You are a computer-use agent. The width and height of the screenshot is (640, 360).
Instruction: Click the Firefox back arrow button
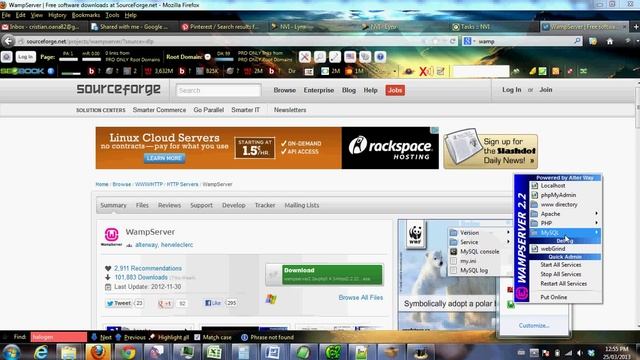tap(8, 41)
